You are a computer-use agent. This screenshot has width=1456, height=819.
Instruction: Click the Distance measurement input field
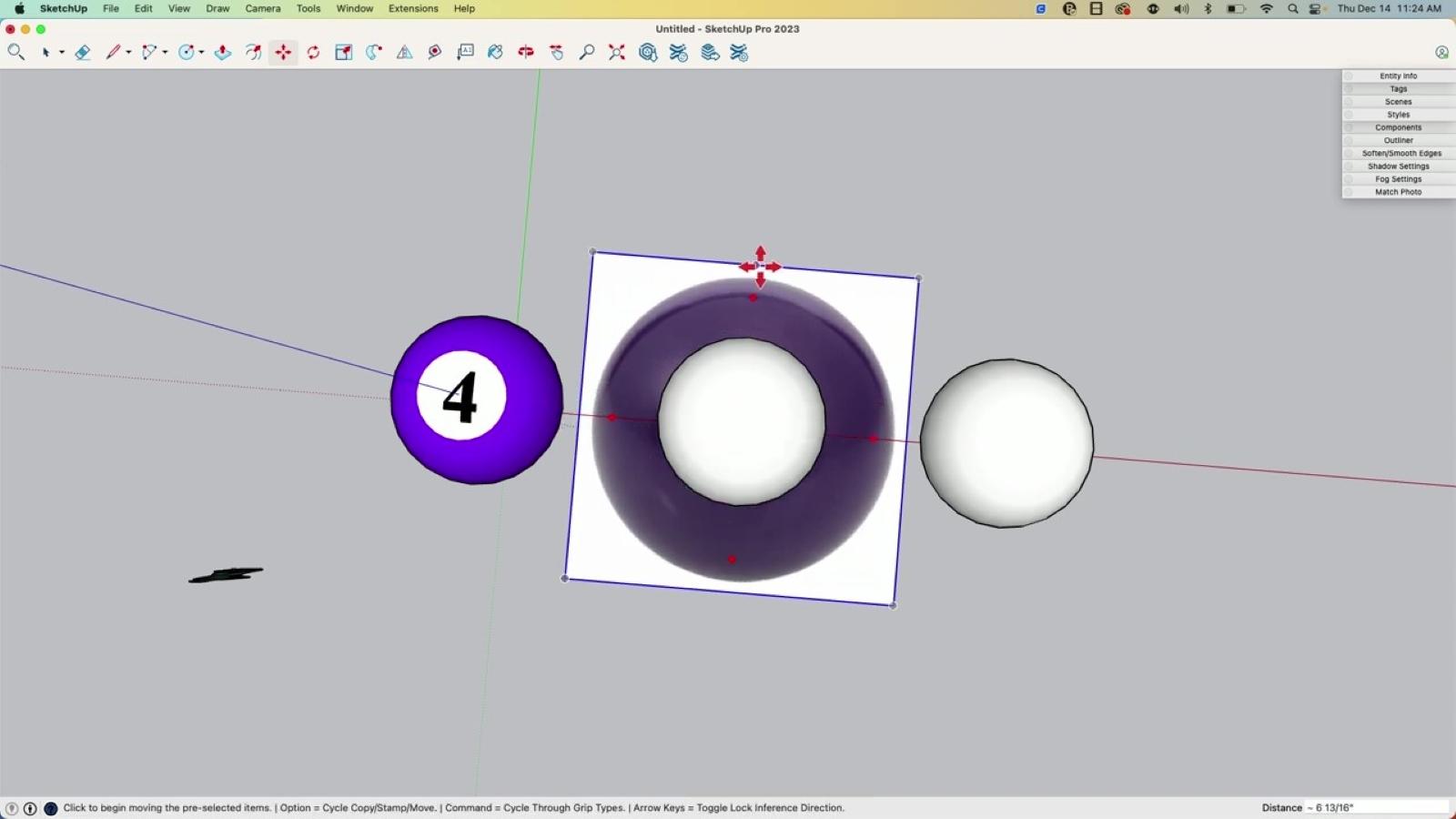click(x=1377, y=807)
